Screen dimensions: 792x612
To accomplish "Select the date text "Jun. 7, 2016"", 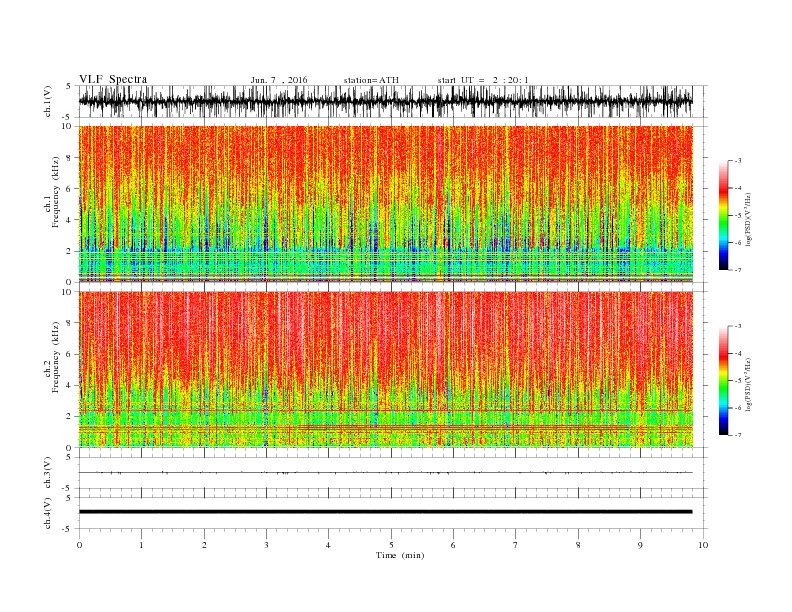I will (279, 80).
